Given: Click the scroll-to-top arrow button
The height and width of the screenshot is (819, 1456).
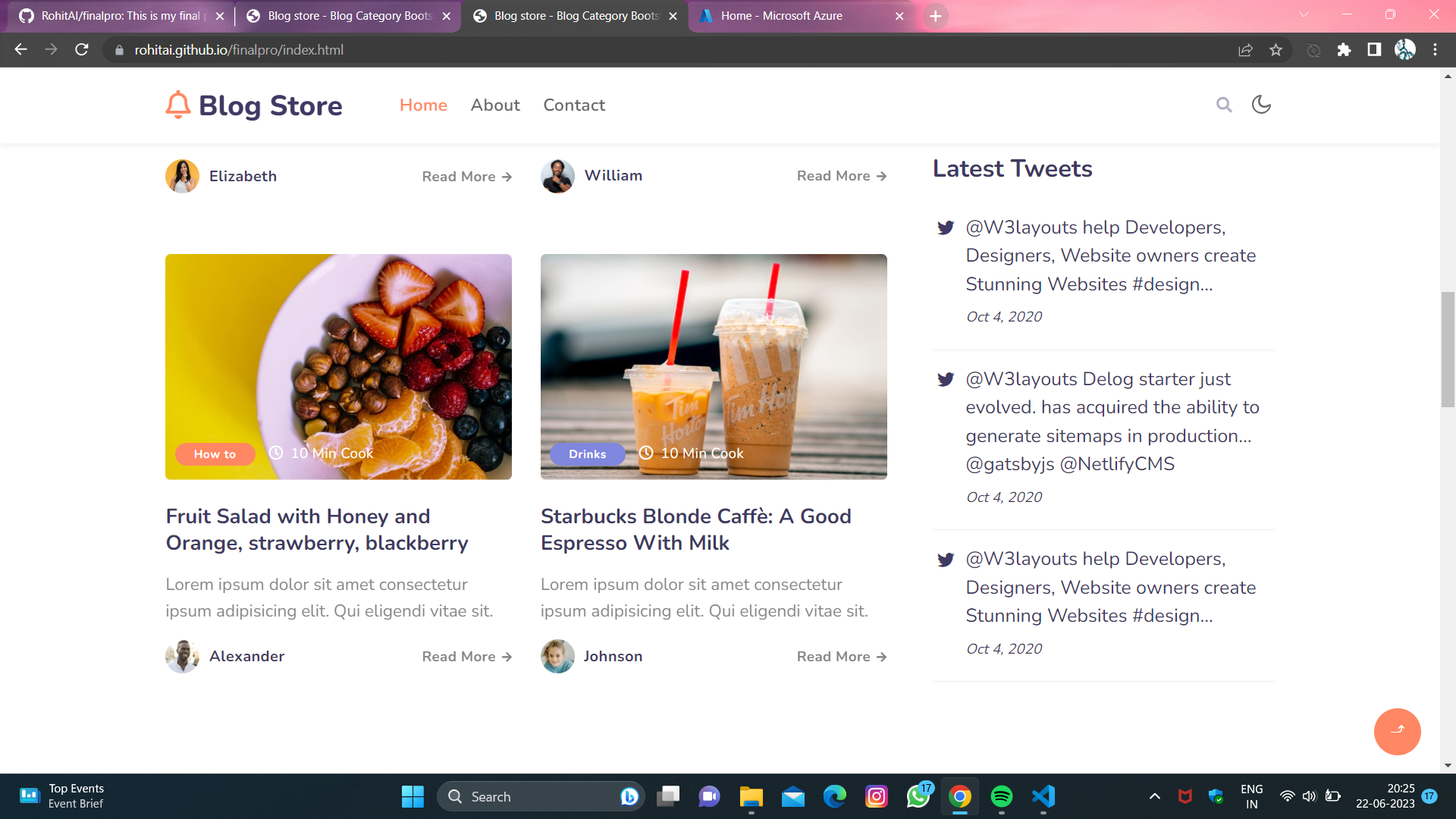Looking at the screenshot, I should pyautogui.click(x=1397, y=732).
